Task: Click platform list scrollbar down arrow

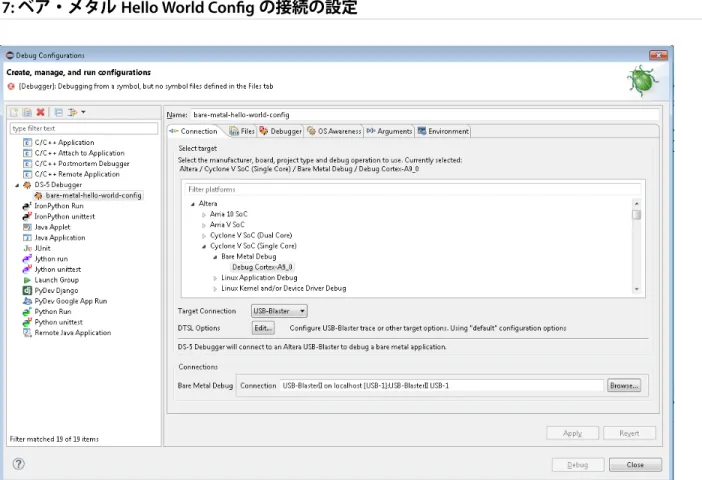Action: 636,289
